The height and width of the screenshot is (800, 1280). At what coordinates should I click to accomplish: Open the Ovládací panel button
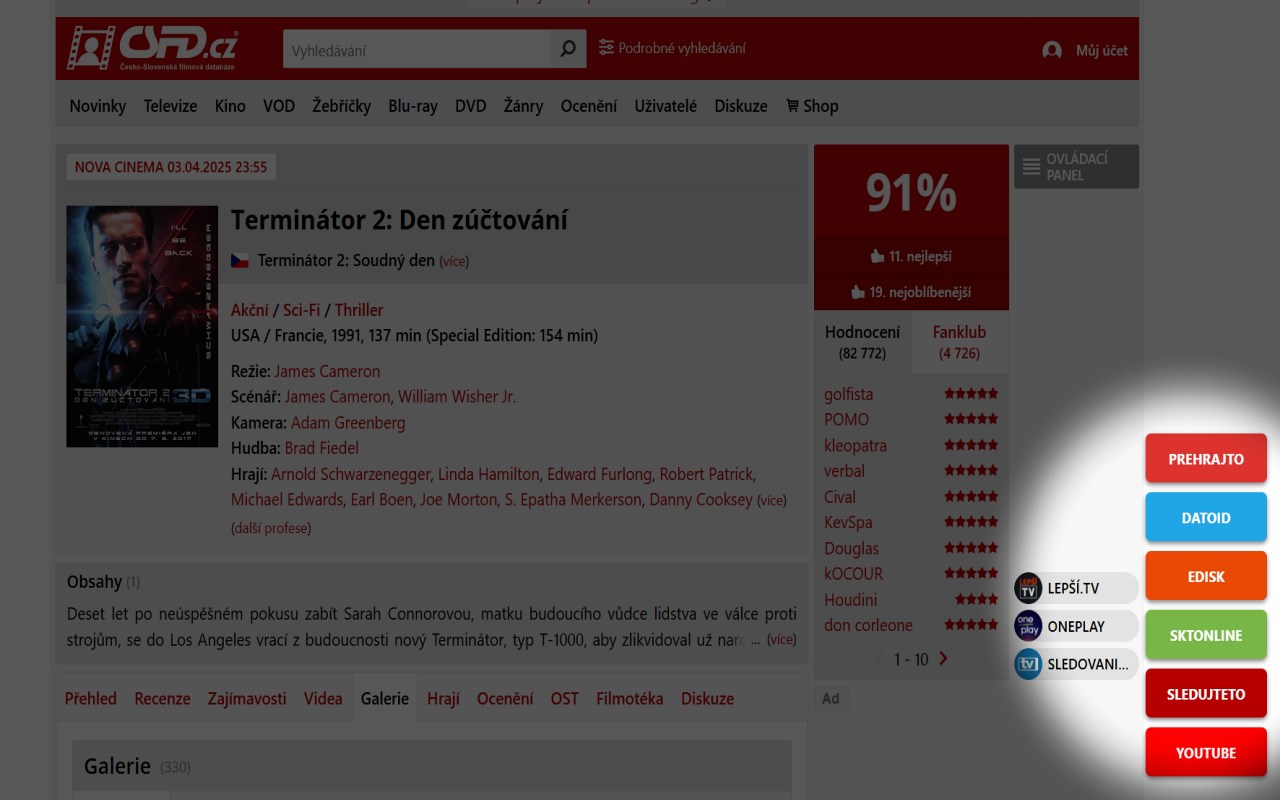pos(1076,167)
